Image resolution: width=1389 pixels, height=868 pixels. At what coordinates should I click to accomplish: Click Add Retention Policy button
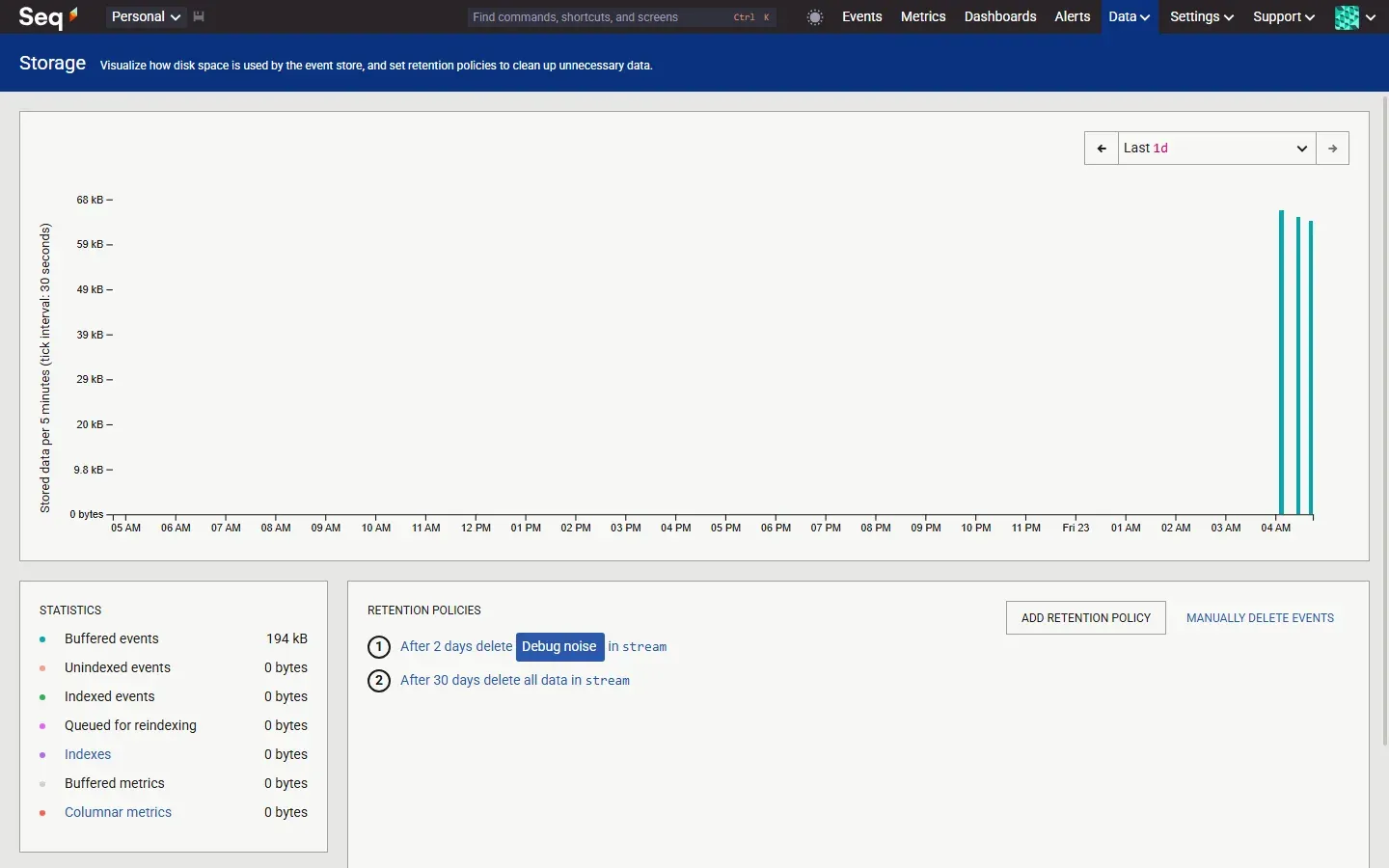pyautogui.click(x=1086, y=618)
